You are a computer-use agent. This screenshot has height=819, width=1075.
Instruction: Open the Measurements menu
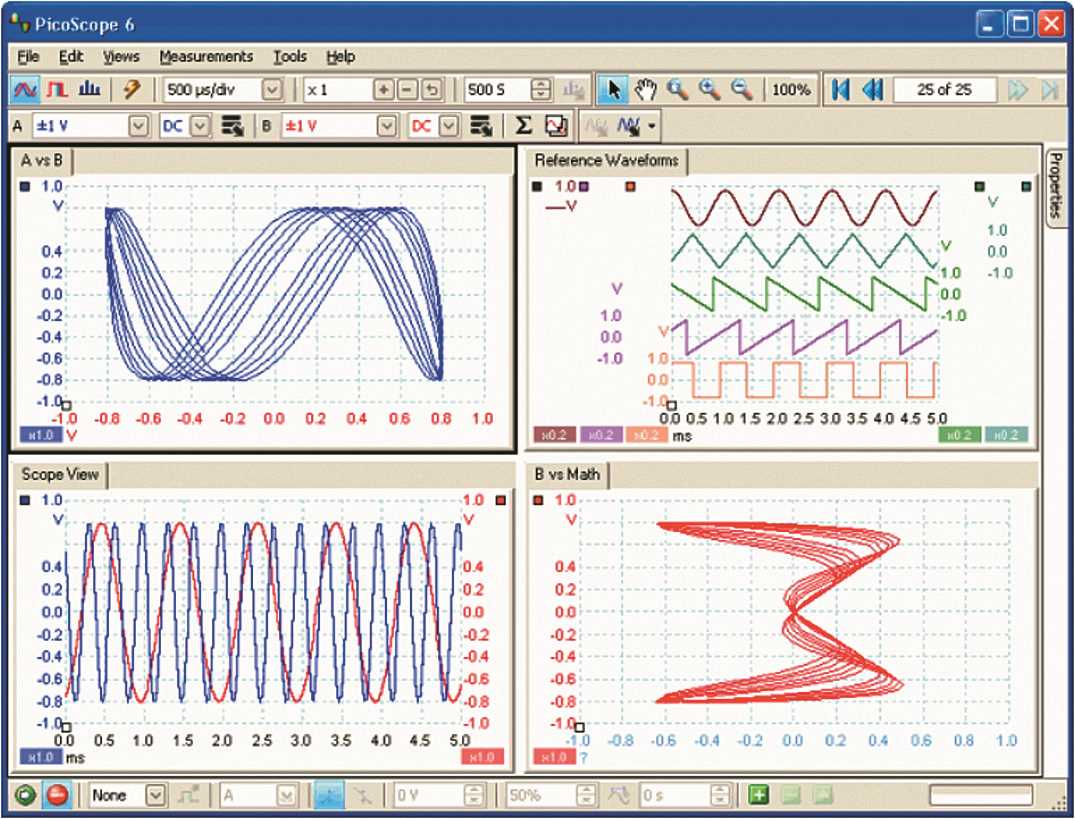[207, 56]
